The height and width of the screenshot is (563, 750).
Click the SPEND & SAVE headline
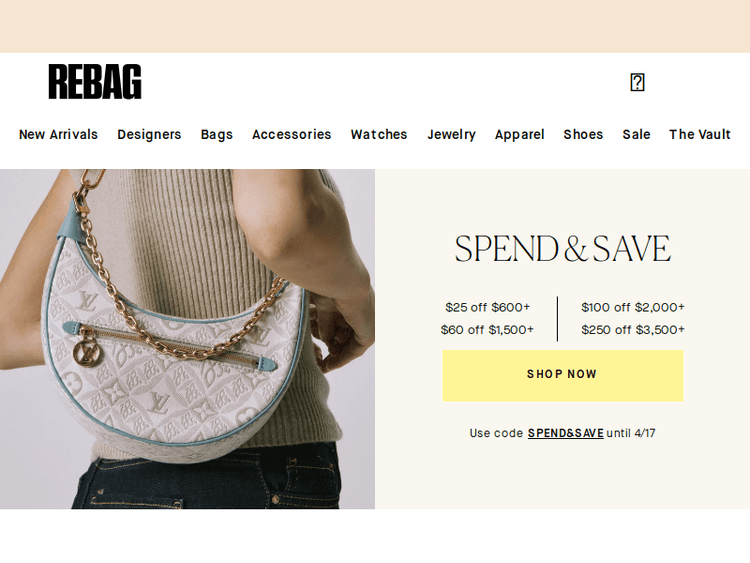click(x=562, y=248)
